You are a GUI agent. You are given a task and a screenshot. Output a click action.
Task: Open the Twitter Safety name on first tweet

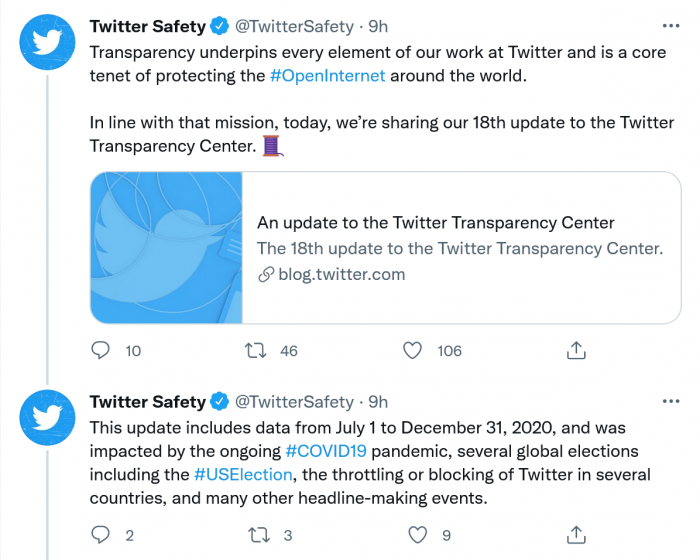click(x=147, y=26)
